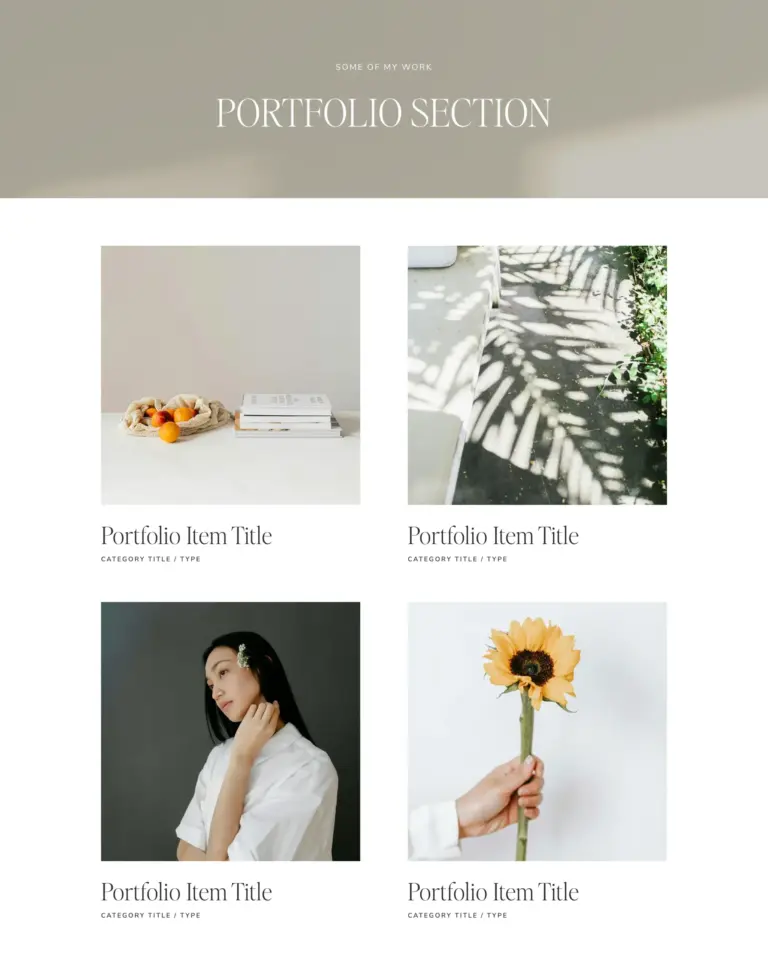Screen dimensions: 768x958
Task: Click Portfolio Item Title under the fruit still-life
Action: pyautogui.click(x=186, y=536)
